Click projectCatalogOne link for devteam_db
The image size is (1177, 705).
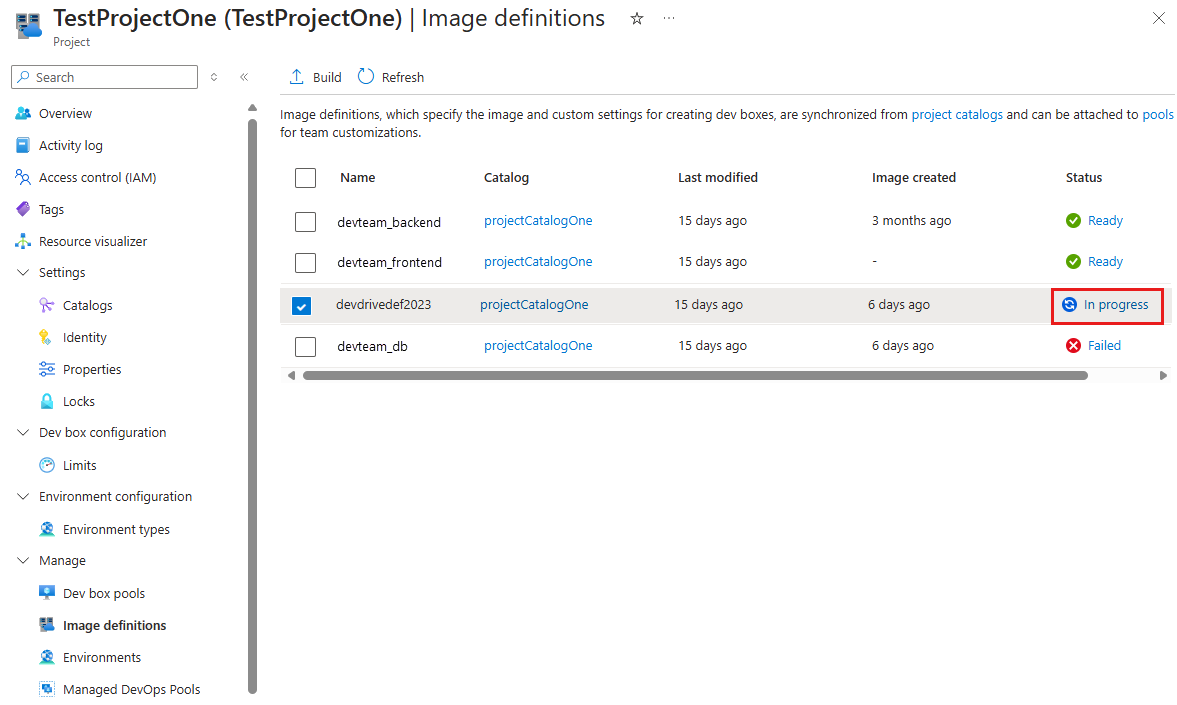[538, 346]
